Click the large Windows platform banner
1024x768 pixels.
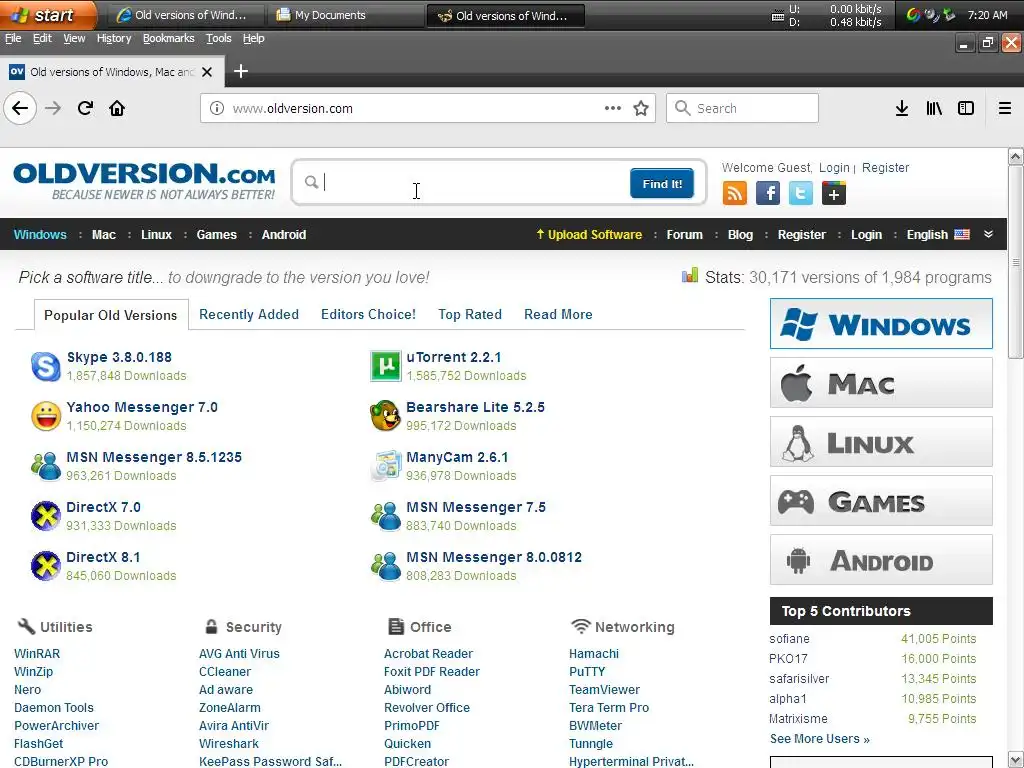(881, 324)
